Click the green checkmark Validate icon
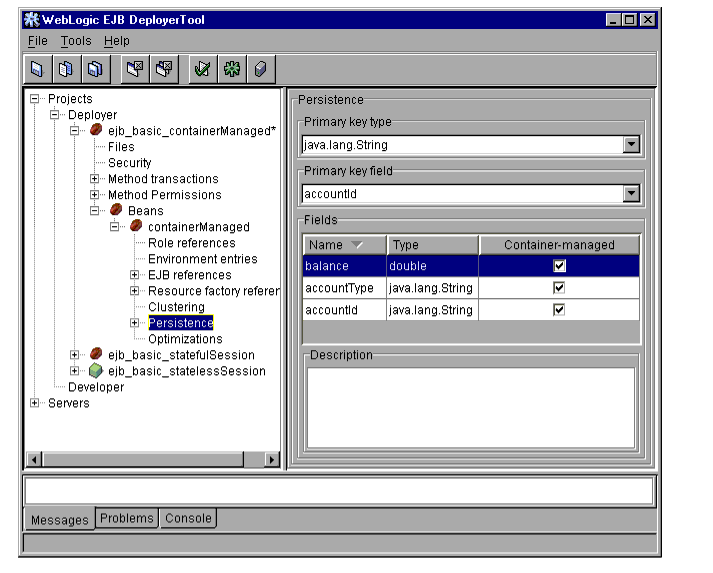 point(203,69)
